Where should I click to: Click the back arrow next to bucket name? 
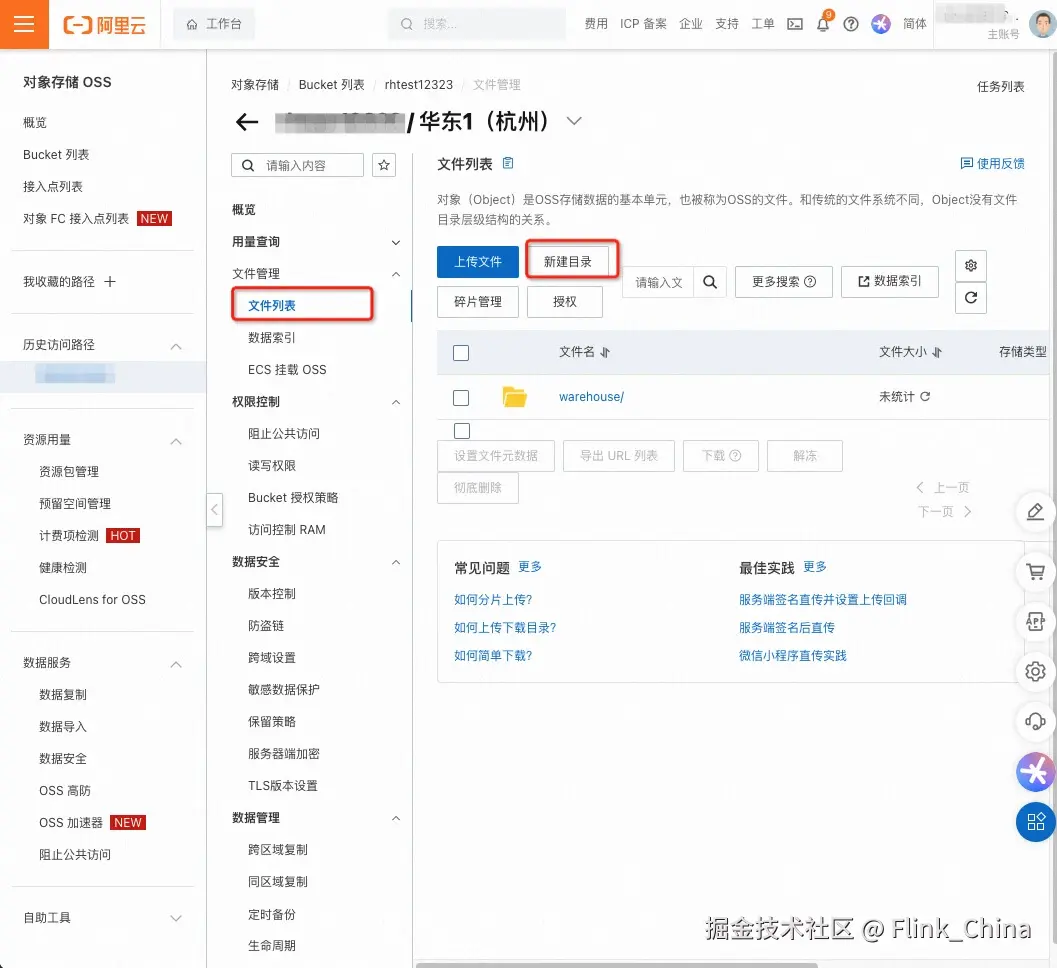click(x=247, y=122)
